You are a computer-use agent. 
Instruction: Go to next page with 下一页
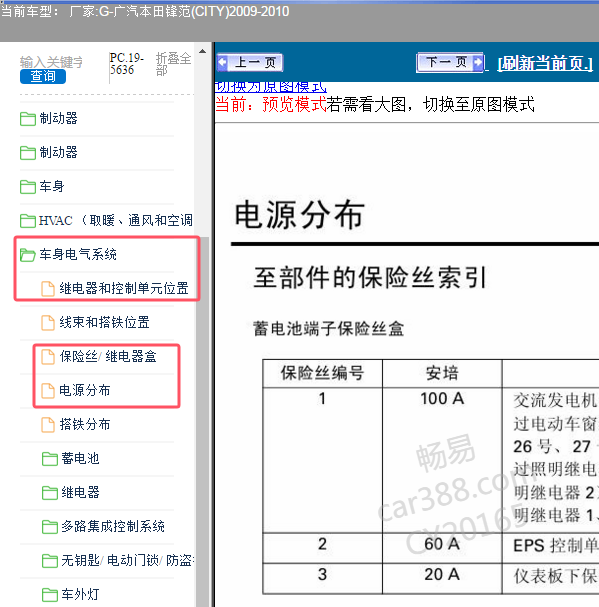[450, 62]
